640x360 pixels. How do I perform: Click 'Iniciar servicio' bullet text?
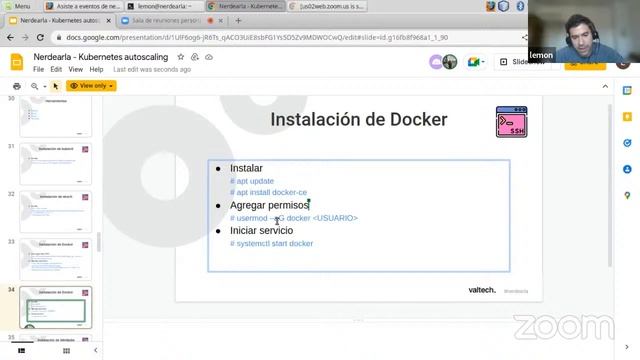pyautogui.click(x=261, y=231)
